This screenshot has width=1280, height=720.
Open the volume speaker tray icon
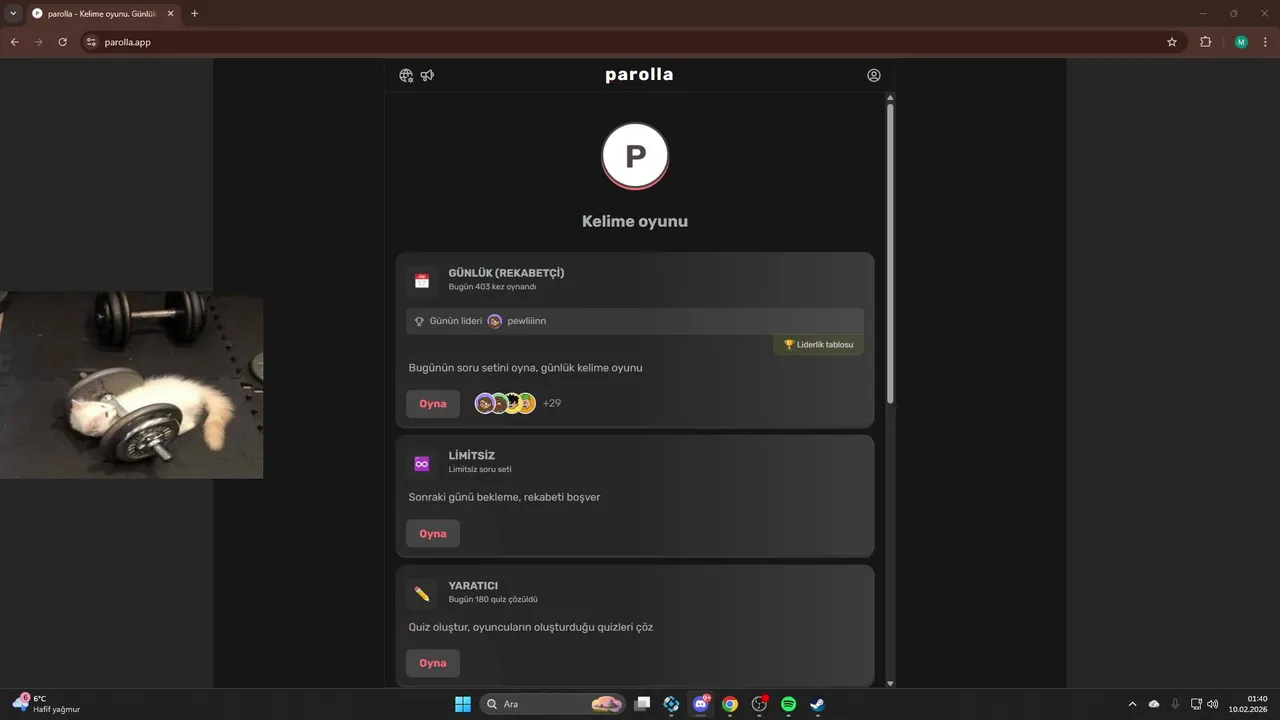(x=1213, y=704)
